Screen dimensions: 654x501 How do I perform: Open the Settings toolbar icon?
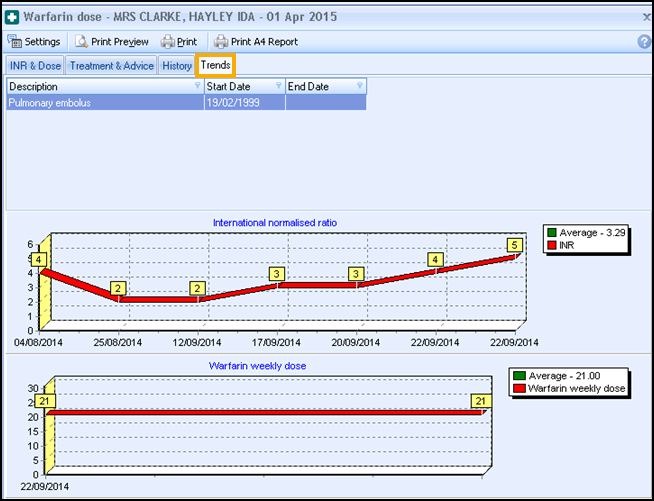coord(15,42)
